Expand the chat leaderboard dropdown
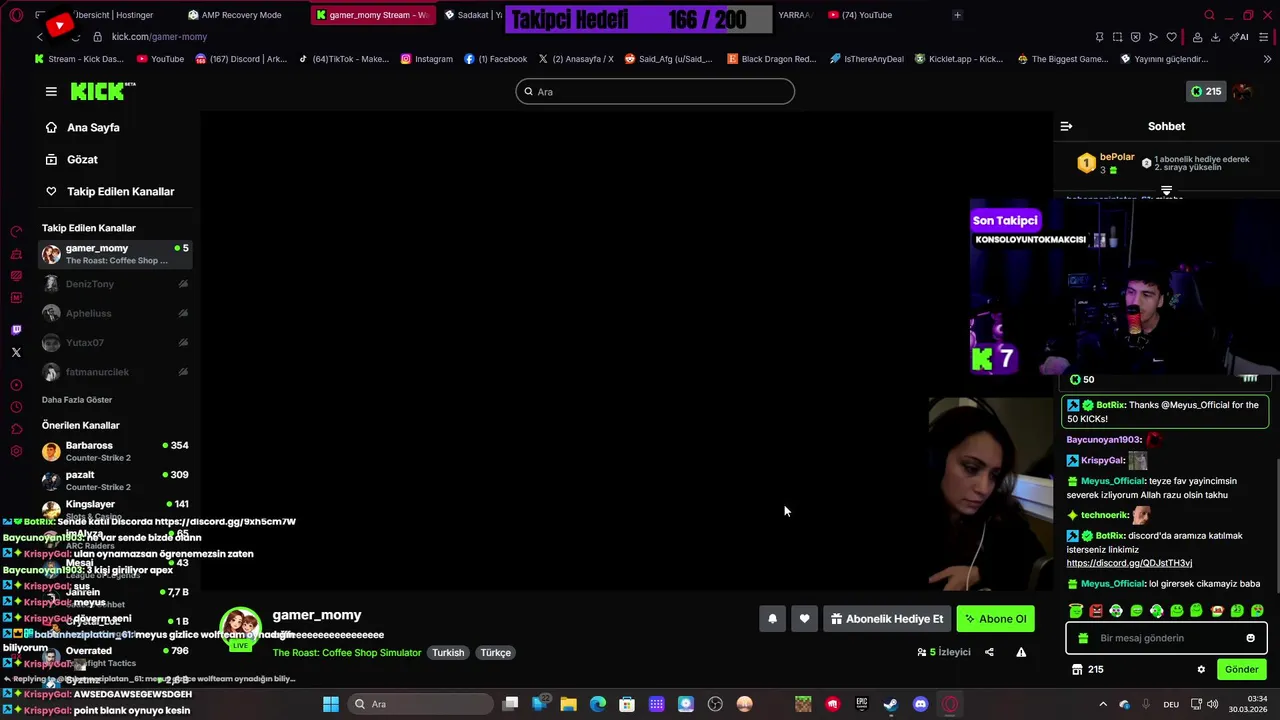The width and height of the screenshot is (1280, 720). [1166, 190]
